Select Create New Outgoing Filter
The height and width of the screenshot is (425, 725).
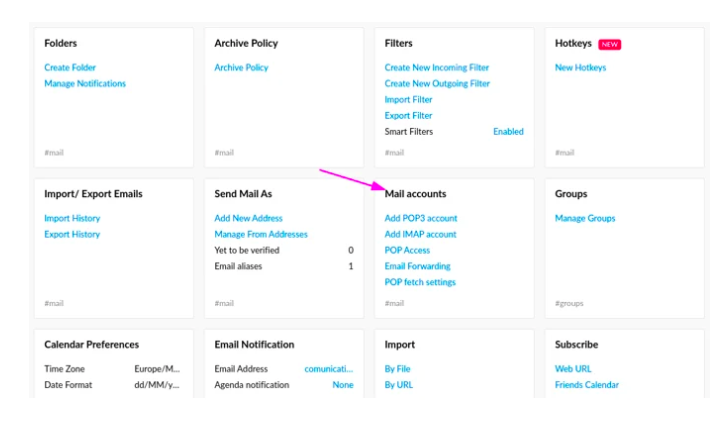click(x=437, y=84)
